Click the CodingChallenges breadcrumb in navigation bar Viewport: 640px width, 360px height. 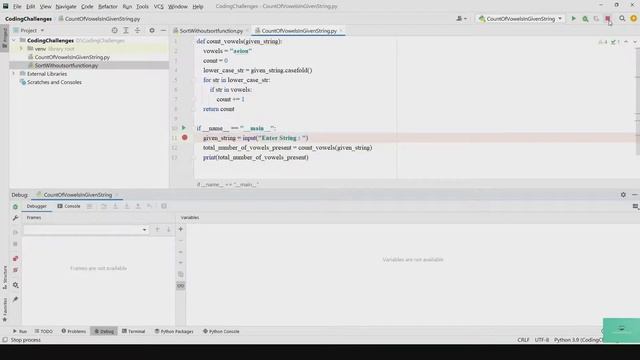(28, 19)
